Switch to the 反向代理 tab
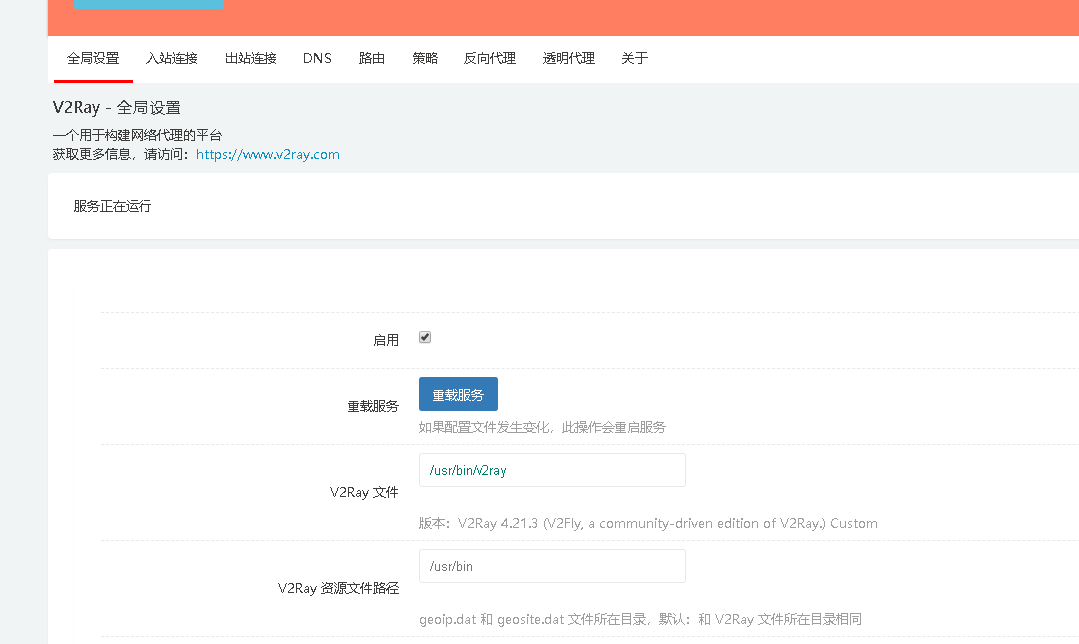Screen dimensions: 1079x644 click(x=489, y=58)
